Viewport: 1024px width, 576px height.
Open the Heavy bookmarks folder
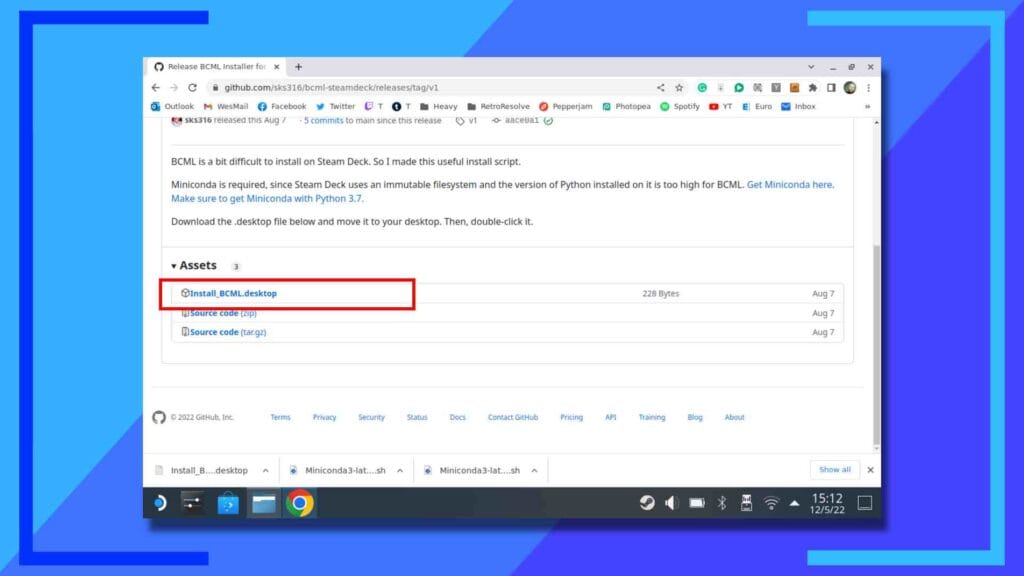pos(438,106)
